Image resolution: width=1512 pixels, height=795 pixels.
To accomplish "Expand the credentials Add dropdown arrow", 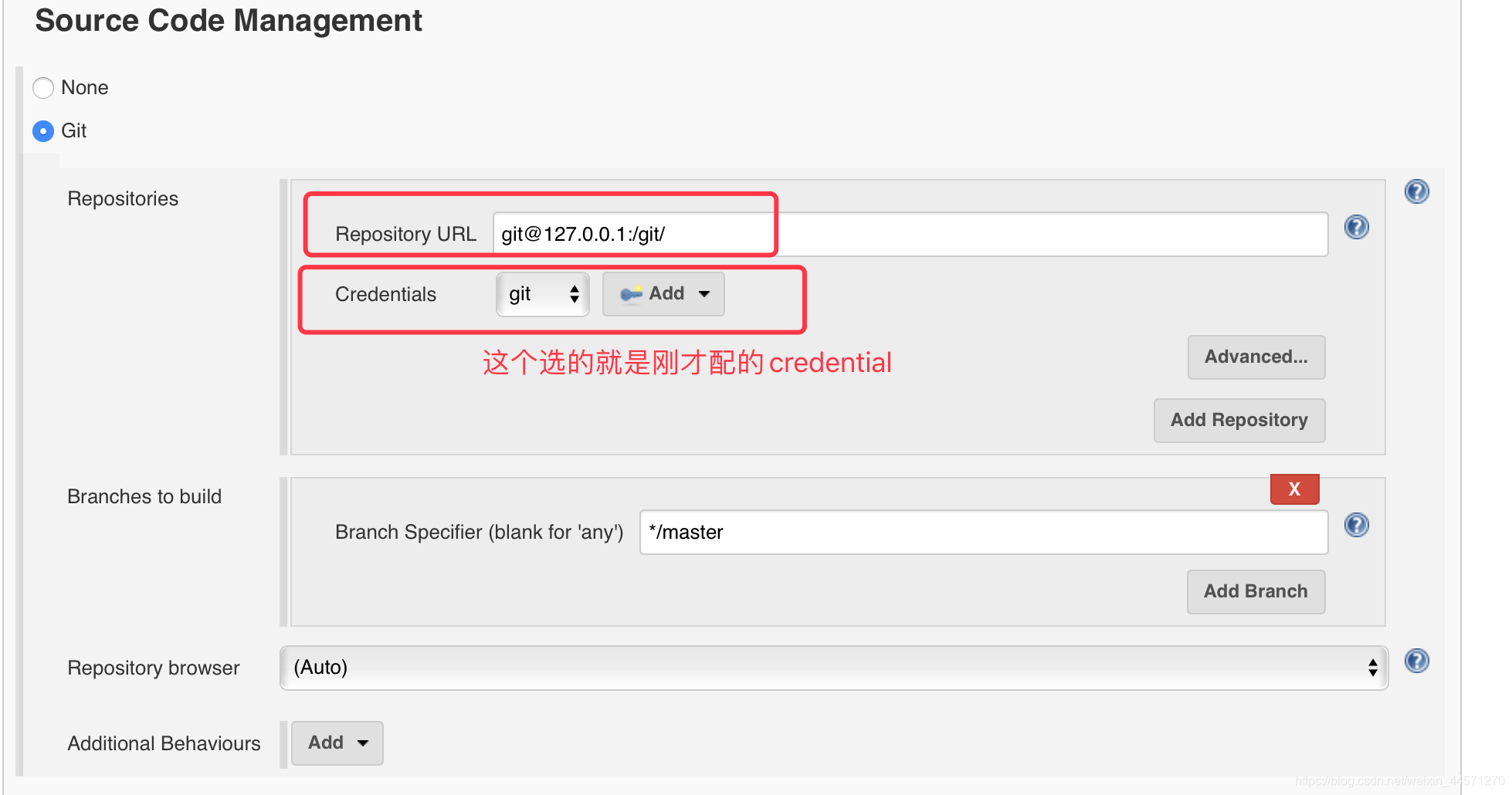I will pos(703,294).
